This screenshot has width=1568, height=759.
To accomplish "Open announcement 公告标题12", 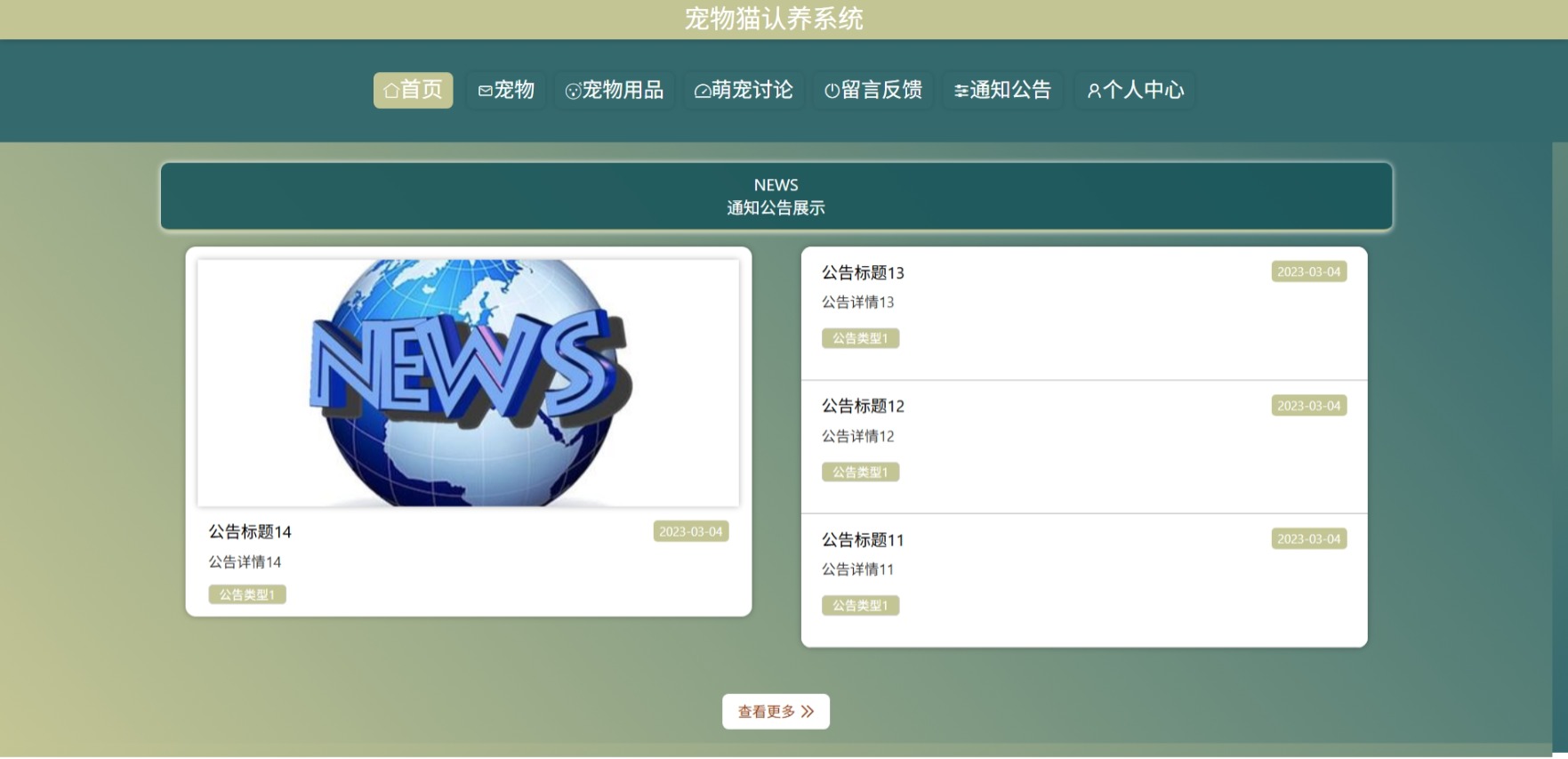I will tap(863, 407).
